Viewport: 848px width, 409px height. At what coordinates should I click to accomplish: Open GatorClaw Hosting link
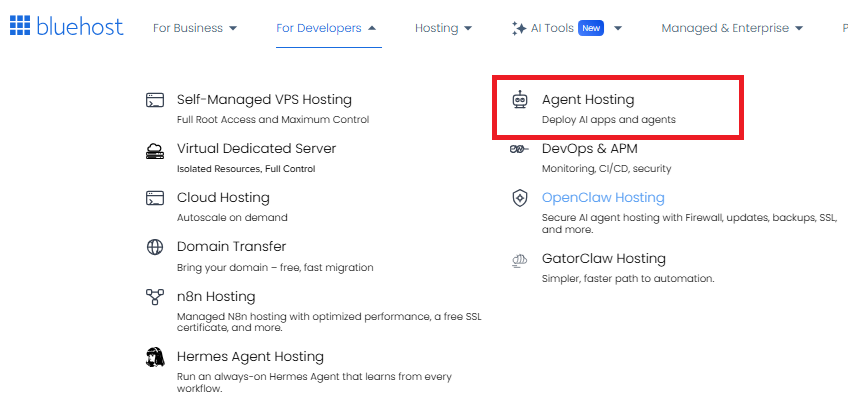(x=604, y=259)
